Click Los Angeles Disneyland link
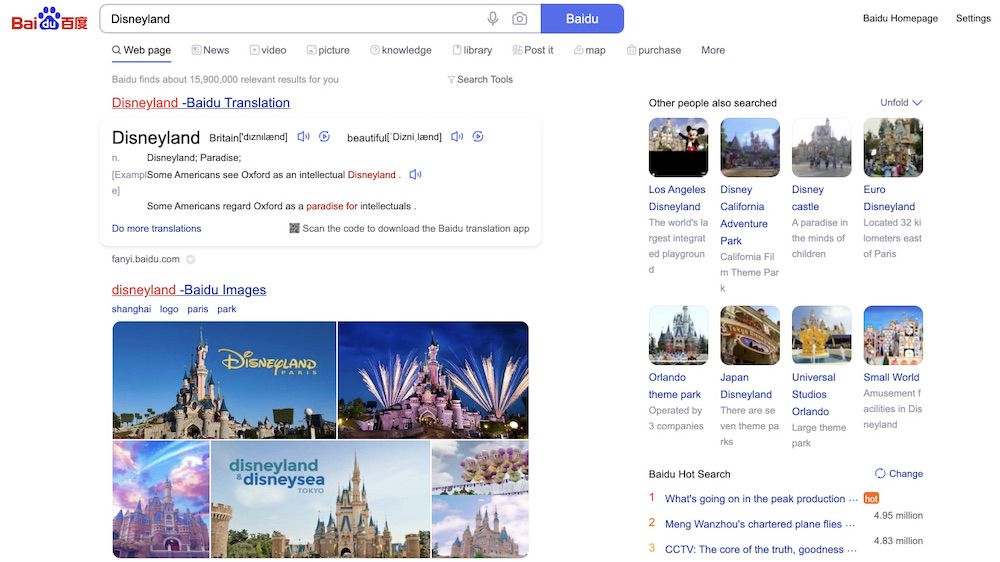The image size is (1000, 562). pos(677,198)
